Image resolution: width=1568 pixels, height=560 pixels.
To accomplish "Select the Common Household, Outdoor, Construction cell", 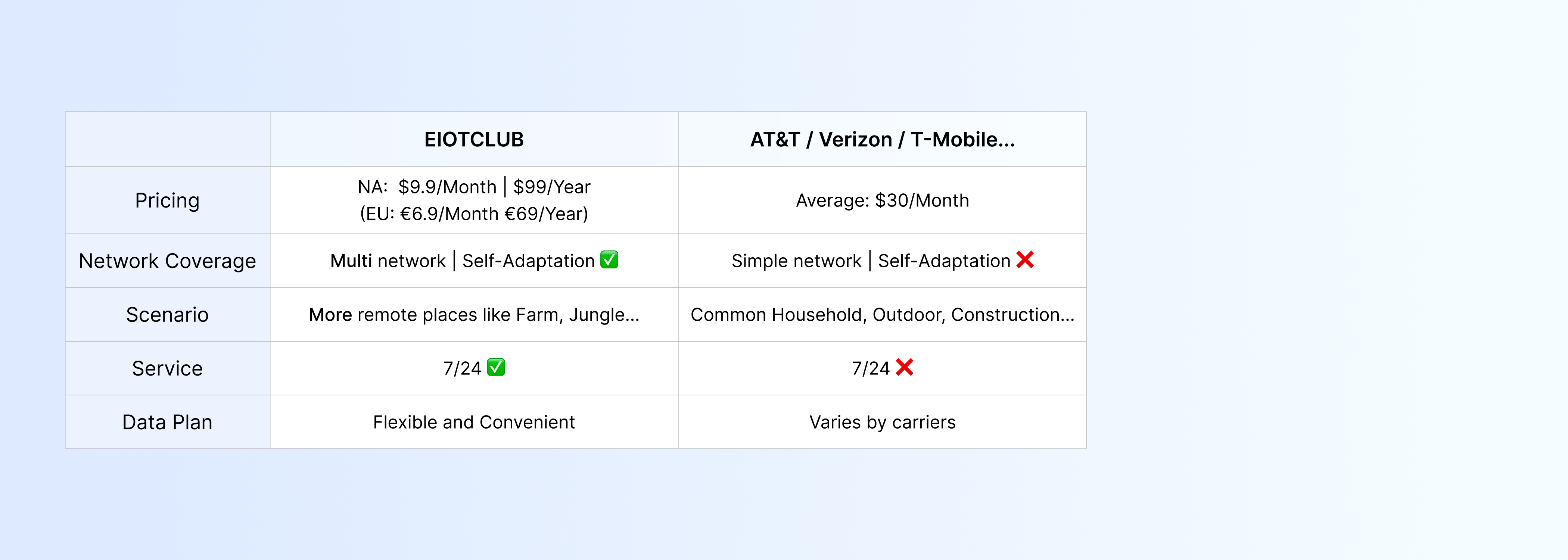I will tap(882, 315).
